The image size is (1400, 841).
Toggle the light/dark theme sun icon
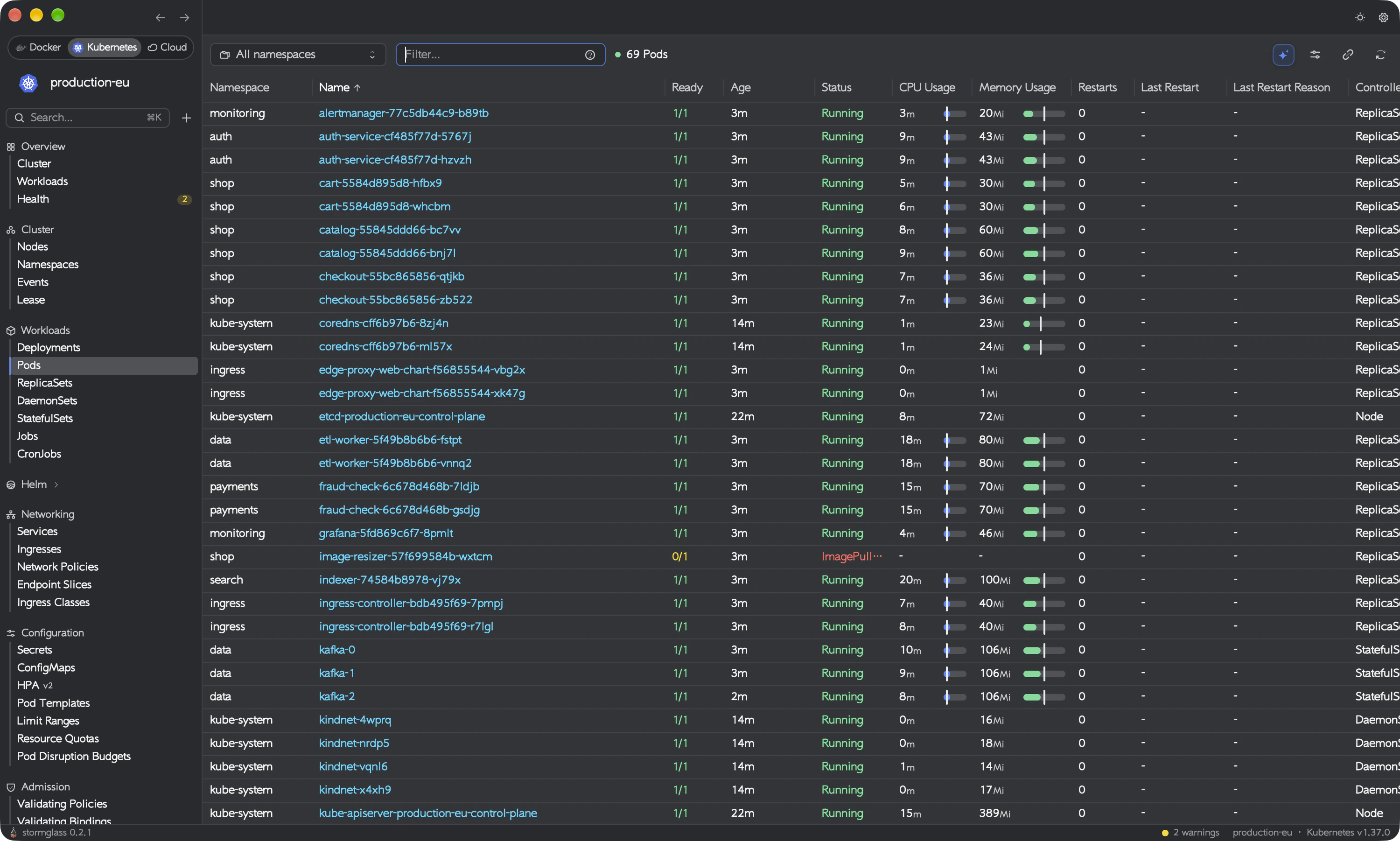[1360, 18]
